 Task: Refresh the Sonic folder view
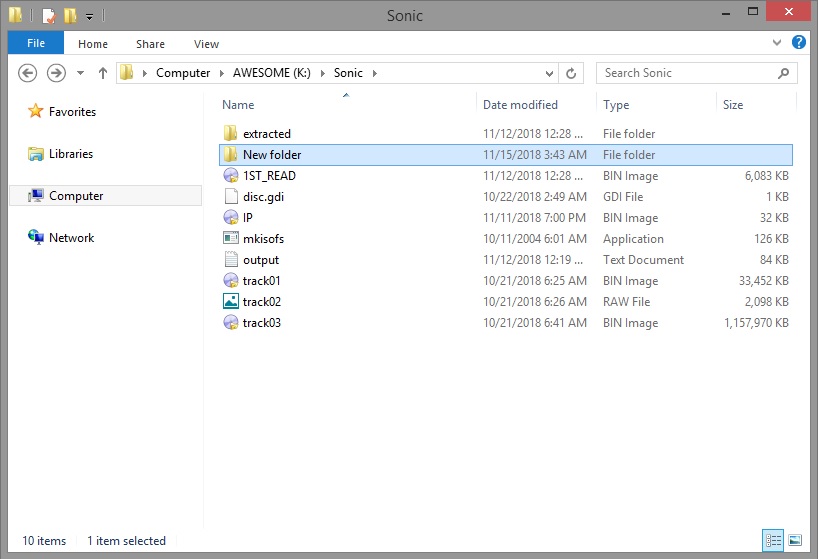tap(571, 74)
